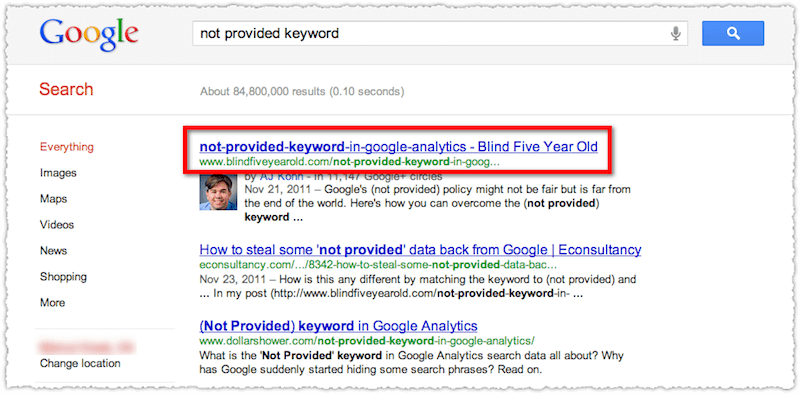Image resolution: width=800 pixels, height=394 pixels.
Task: Open the Econsultancy not provided result
Action: pyautogui.click(x=420, y=250)
